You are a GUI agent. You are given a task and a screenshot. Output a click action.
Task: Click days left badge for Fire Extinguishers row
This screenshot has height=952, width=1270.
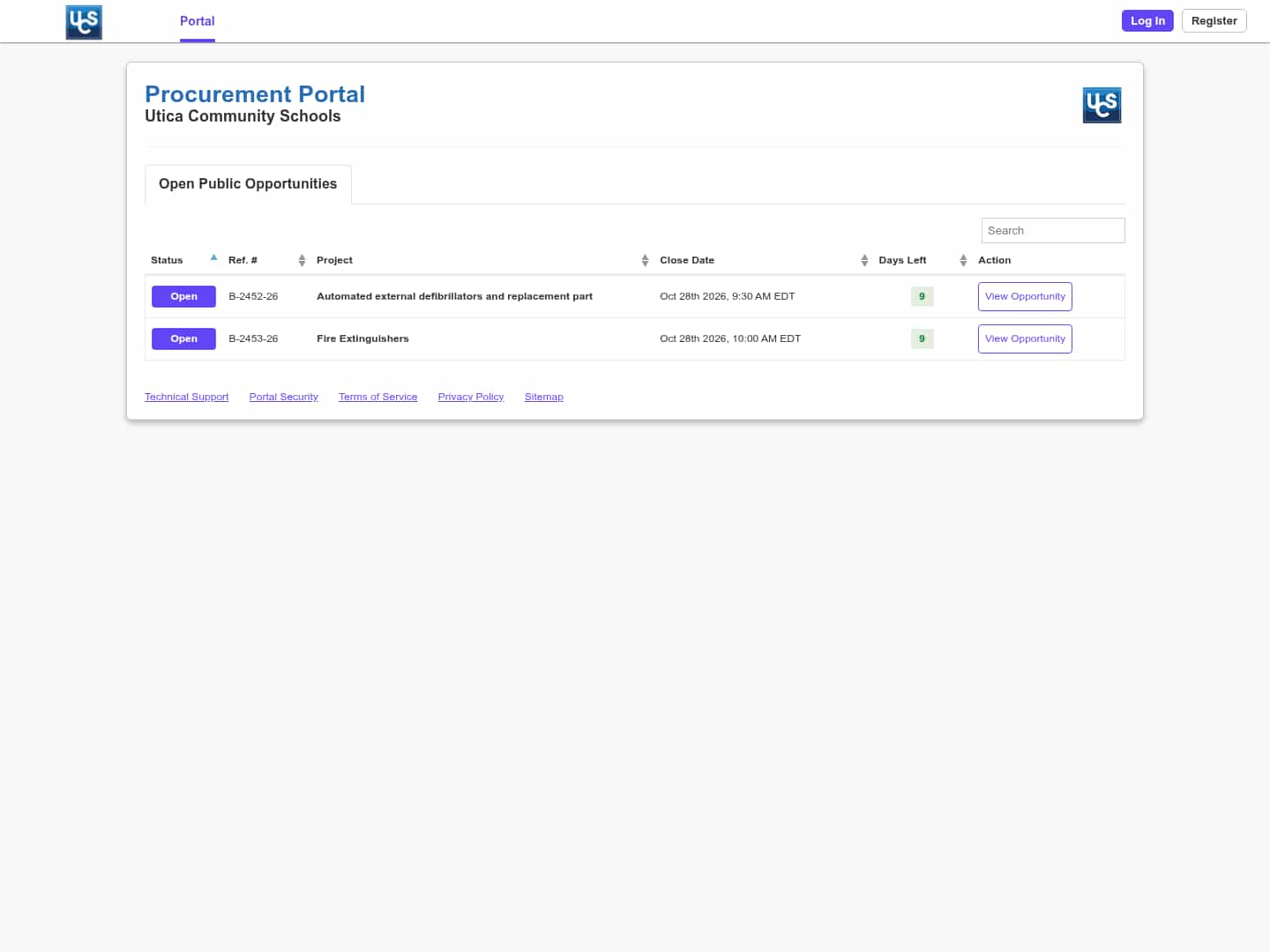(922, 338)
